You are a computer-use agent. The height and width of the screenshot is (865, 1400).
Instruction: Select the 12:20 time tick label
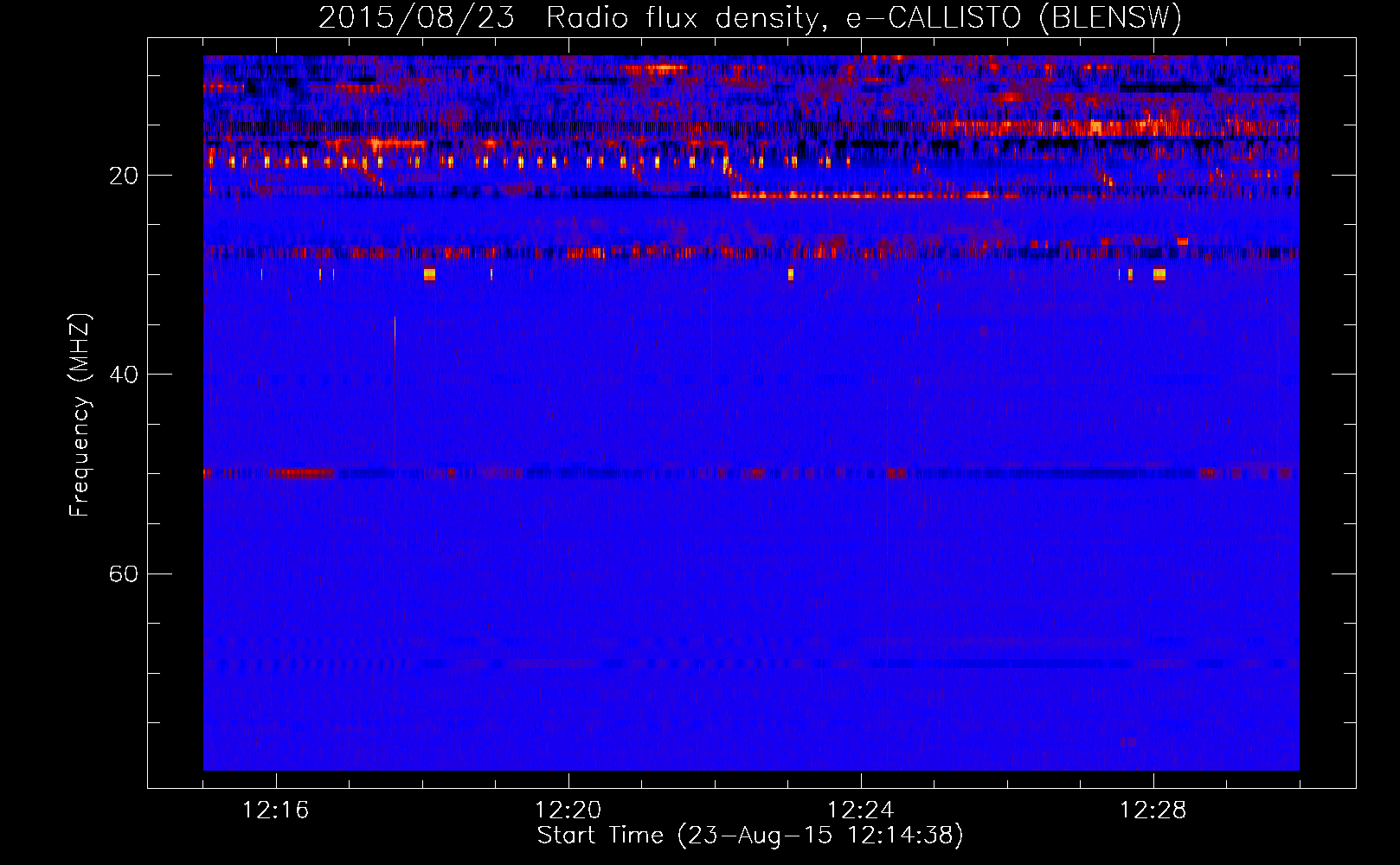568,811
